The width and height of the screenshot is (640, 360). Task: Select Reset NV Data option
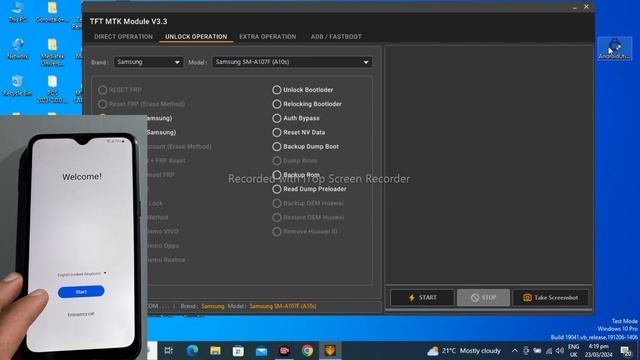coord(299,132)
